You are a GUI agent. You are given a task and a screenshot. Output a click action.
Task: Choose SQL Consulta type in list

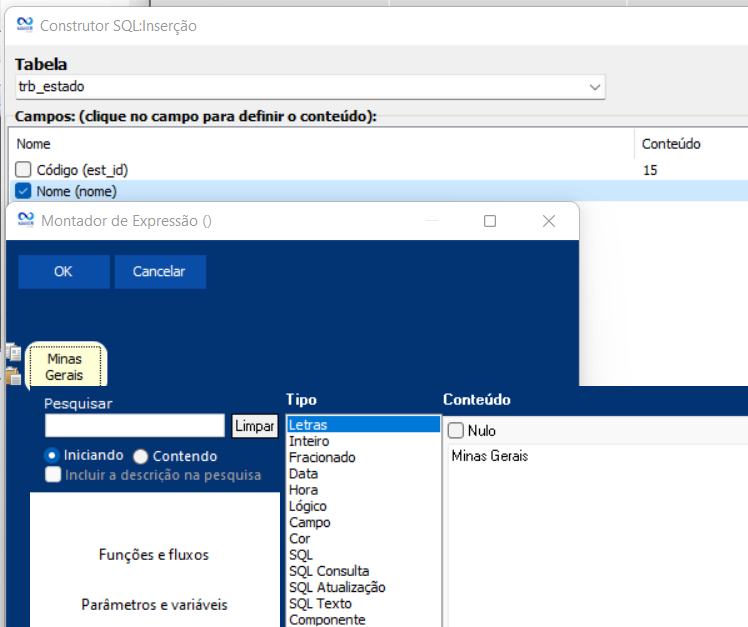[328, 571]
